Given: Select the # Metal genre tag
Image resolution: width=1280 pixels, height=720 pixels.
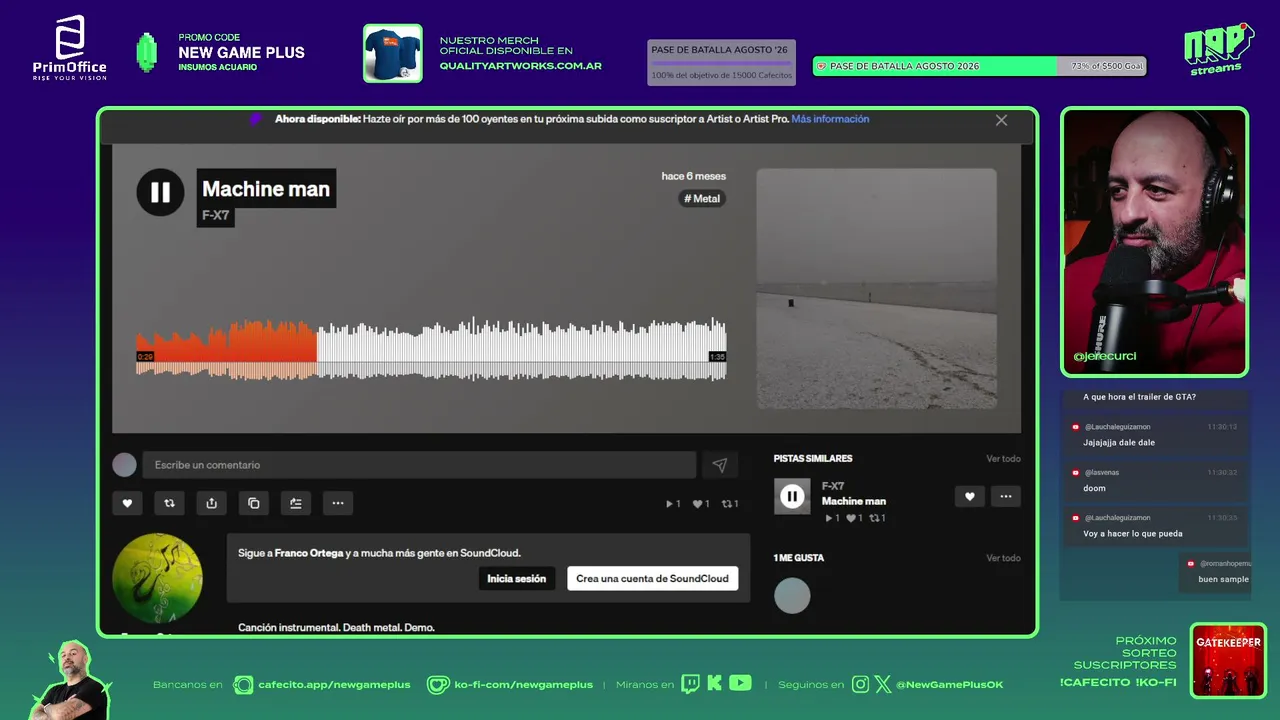Looking at the screenshot, I should pyautogui.click(x=702, y=199).
